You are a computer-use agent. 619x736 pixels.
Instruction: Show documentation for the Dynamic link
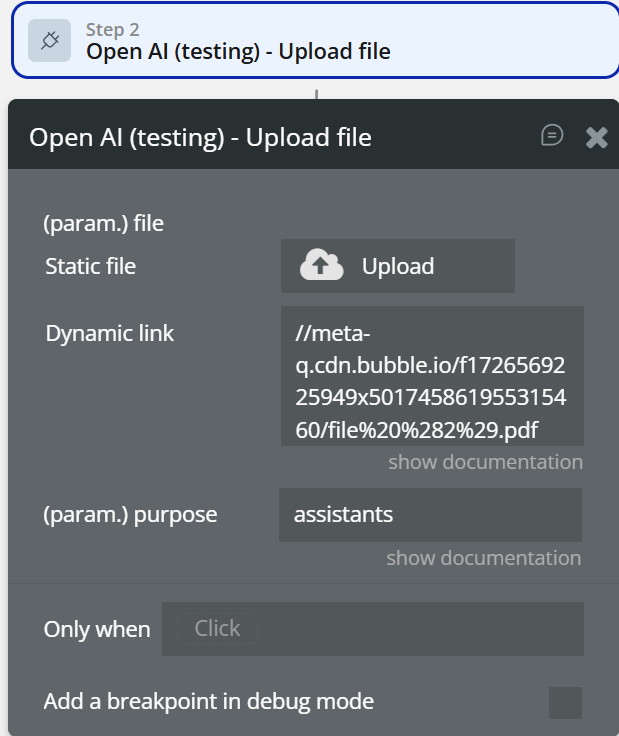(x=485, y=462)
